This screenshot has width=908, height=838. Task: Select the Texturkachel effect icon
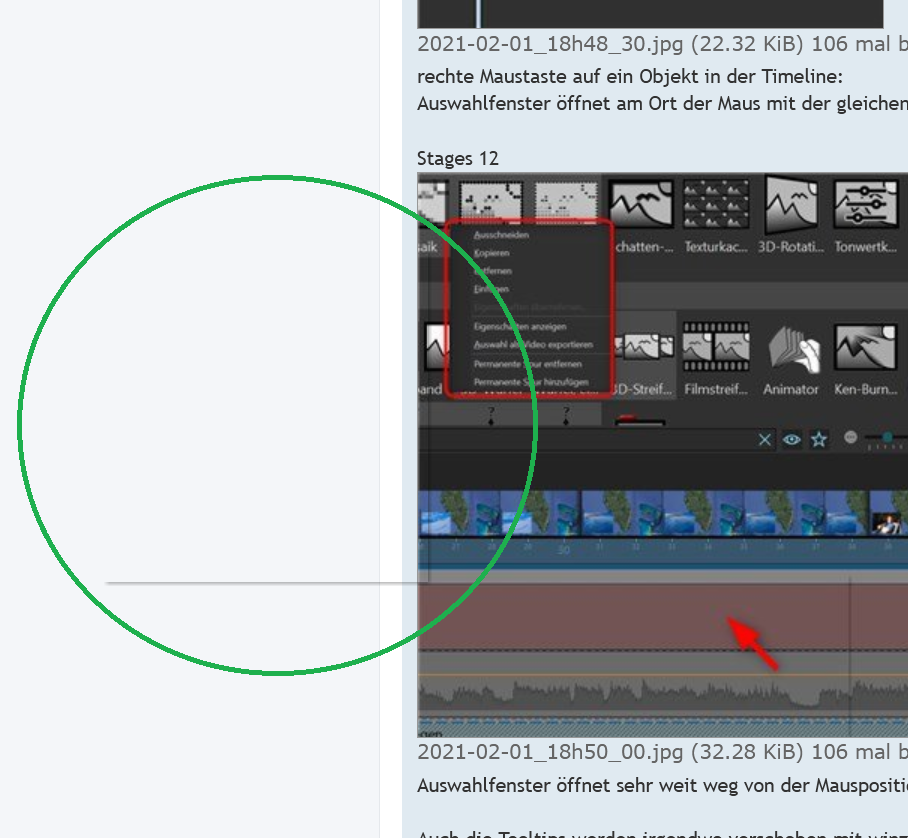click(x=716, y=205)
